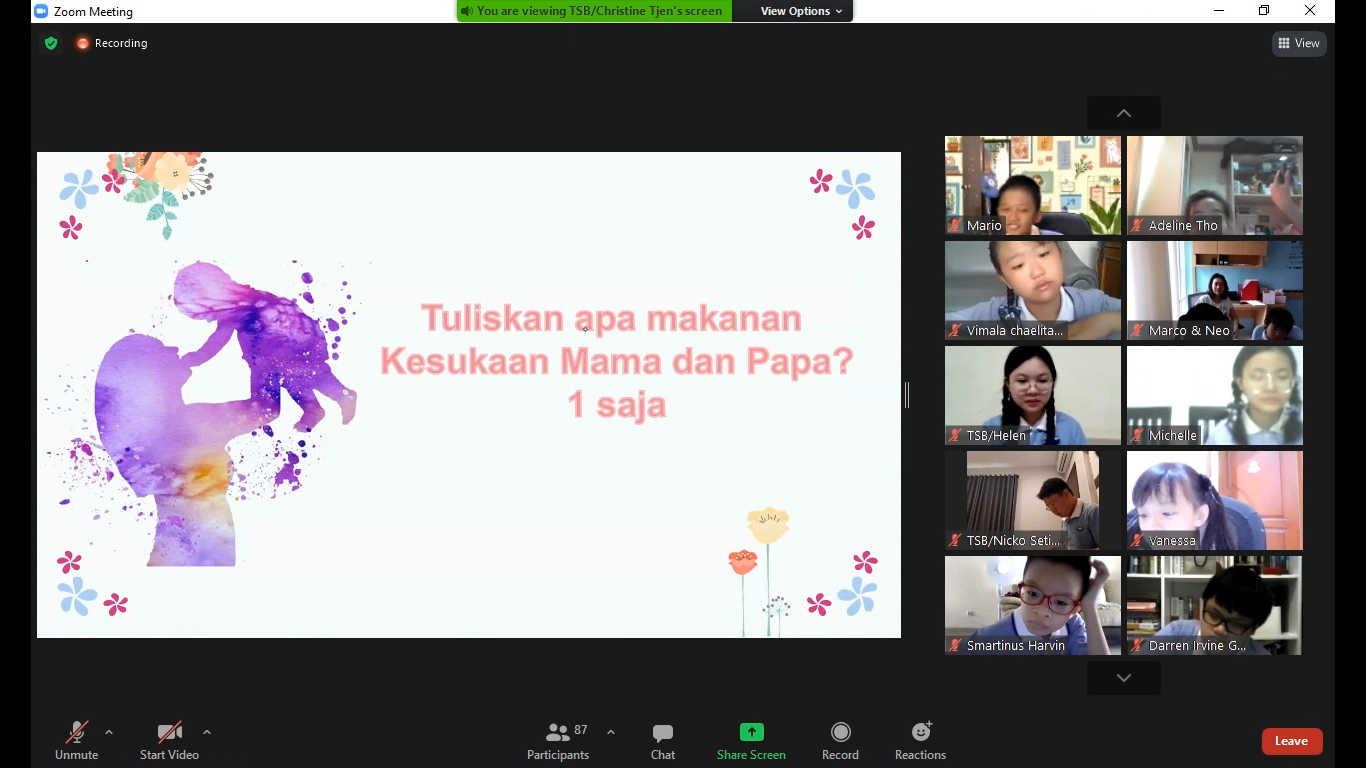Show next page of video thumbnails
The height and width of the screenshot is (768, 1366).
point(1124,678)
